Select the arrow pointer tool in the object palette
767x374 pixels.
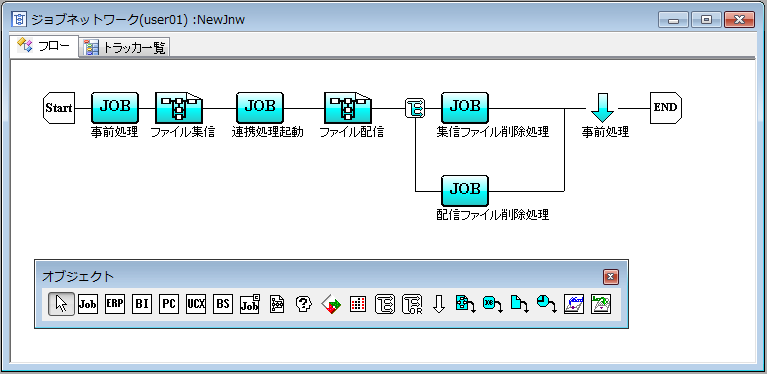click(62, 304)
